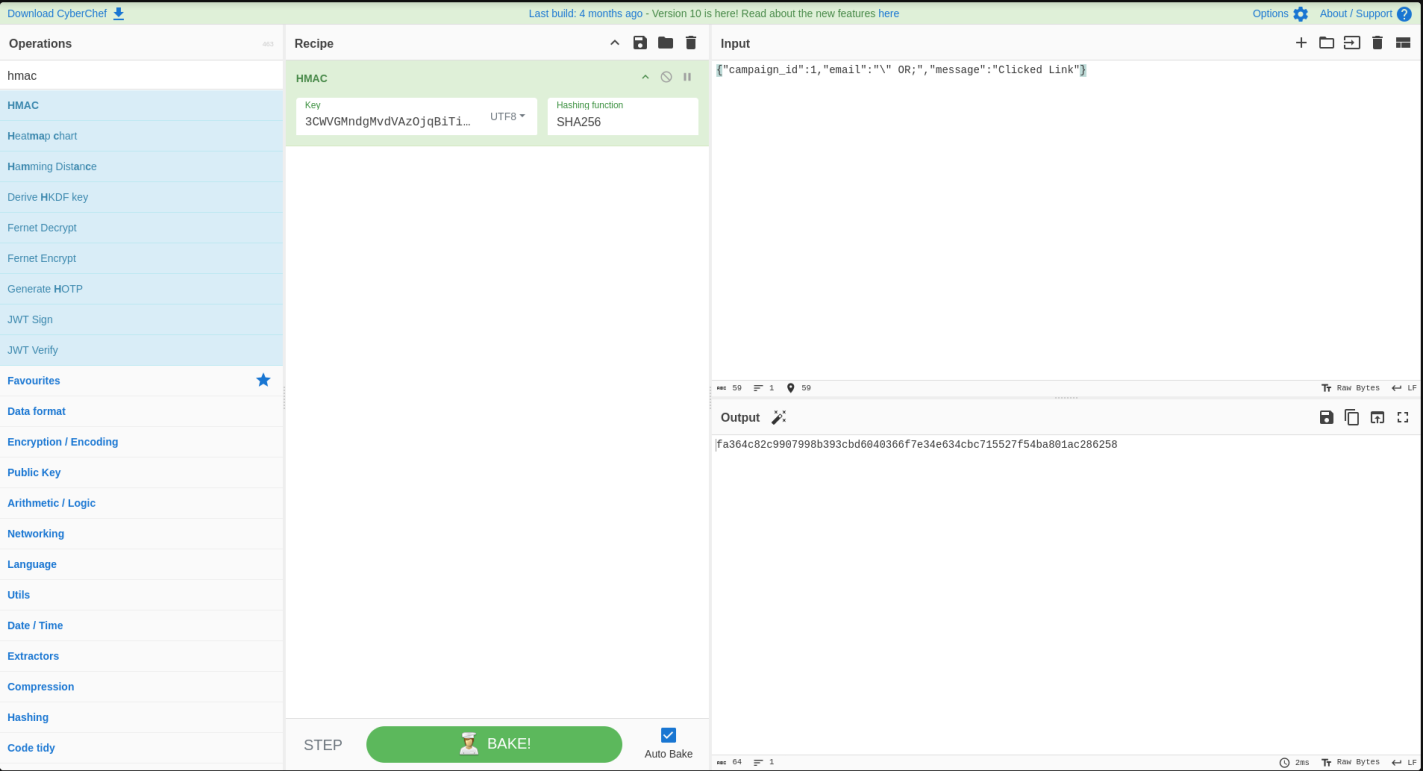Save the recipe using the disk icon
The height and width of the screenshot is (771, 1423).
pos(640,43)
